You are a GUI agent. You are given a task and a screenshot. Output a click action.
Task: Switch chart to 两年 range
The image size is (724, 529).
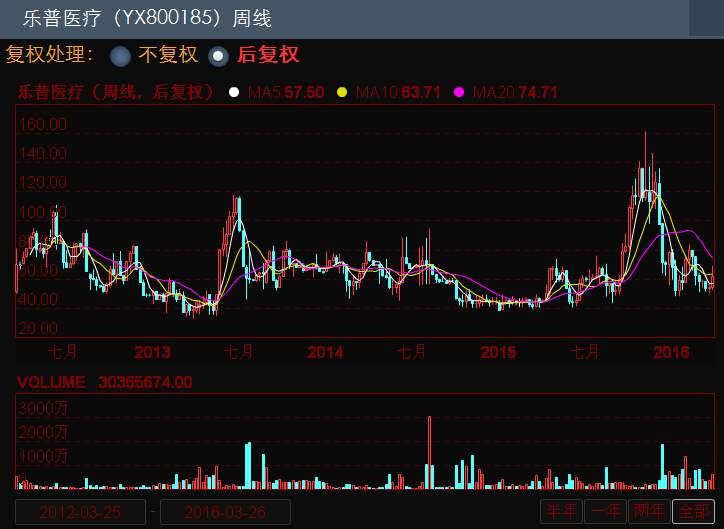[x=649, y=511]
